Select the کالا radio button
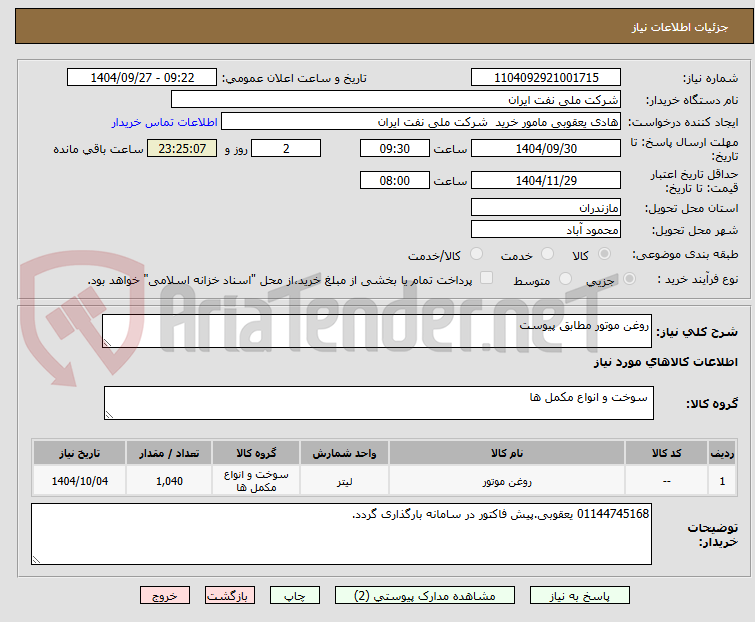This screenshot has height=622, width=755. (604, 254)
